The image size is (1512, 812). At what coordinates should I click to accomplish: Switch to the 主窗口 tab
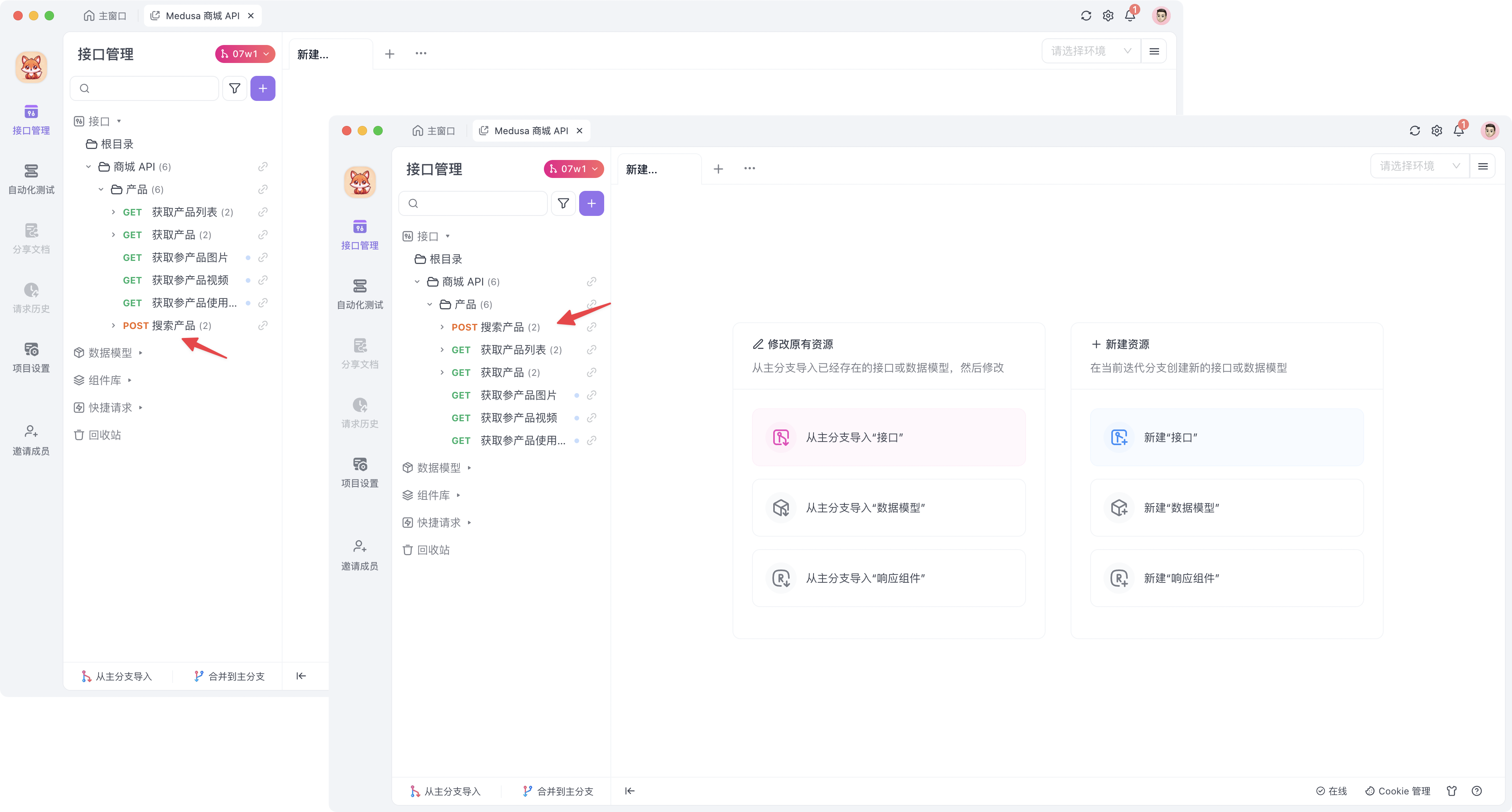(434, 130)
